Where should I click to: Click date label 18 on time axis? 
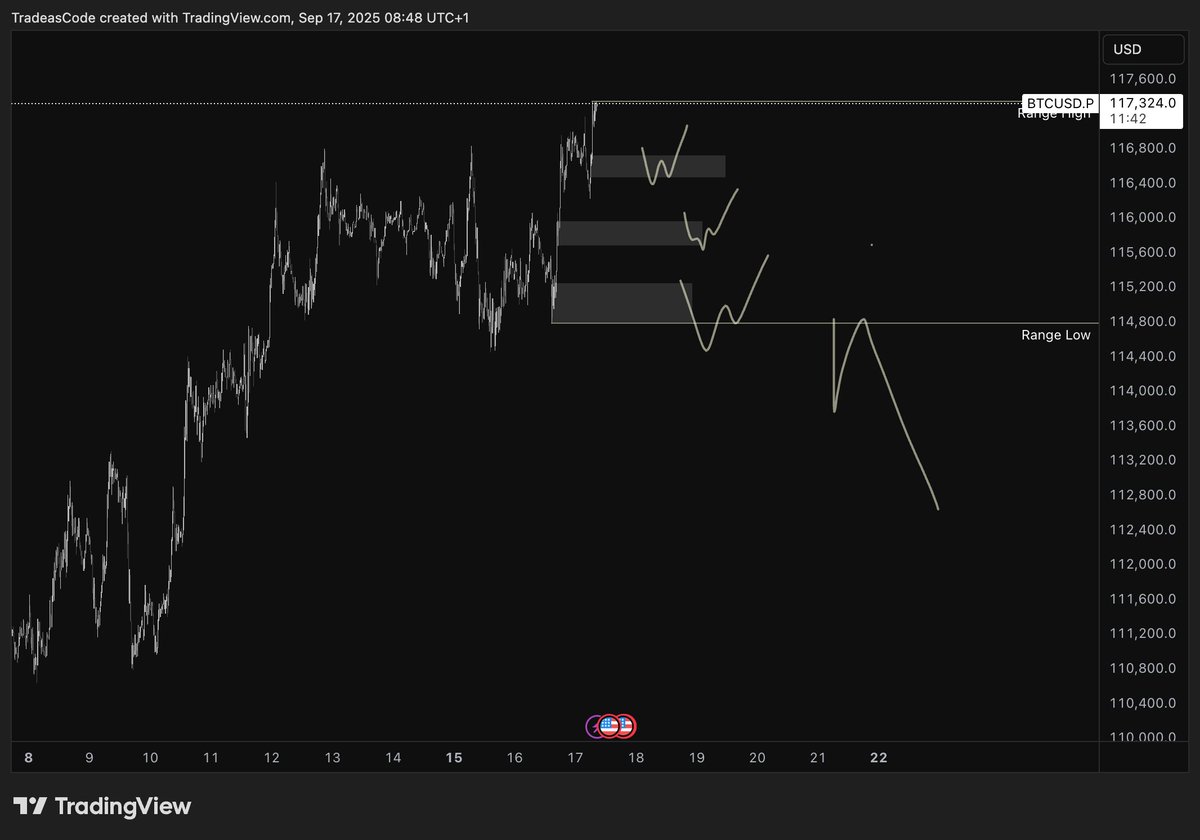tap(636, 758)
